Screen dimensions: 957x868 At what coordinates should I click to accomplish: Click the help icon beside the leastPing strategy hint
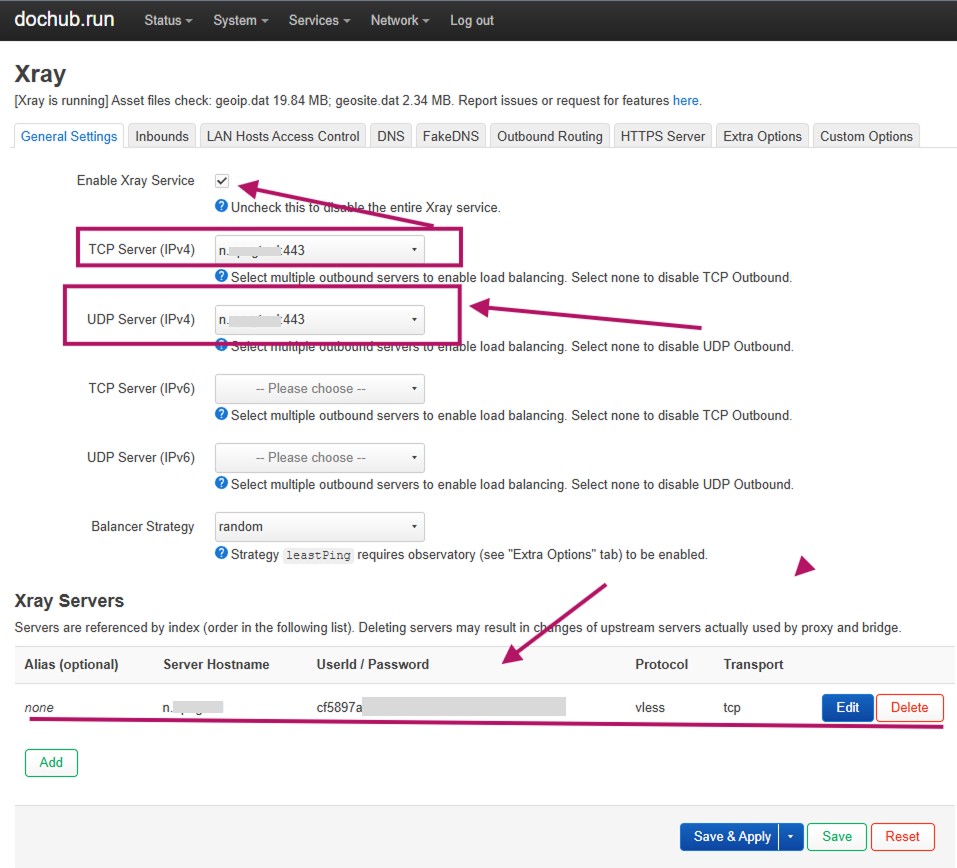click(222, 553)
